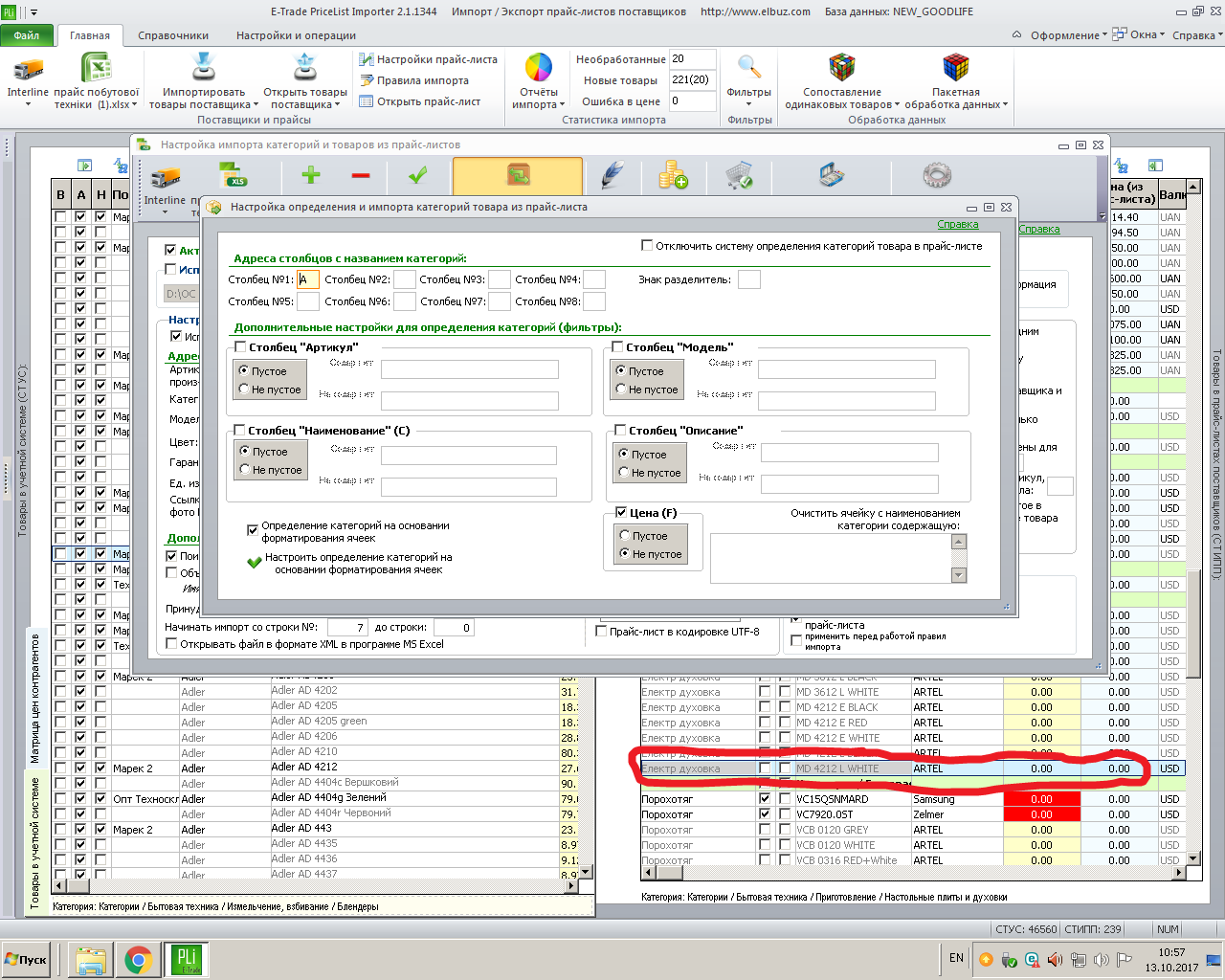
Task: Click the Windows Пуск start button
Action: tap(27, 960)
